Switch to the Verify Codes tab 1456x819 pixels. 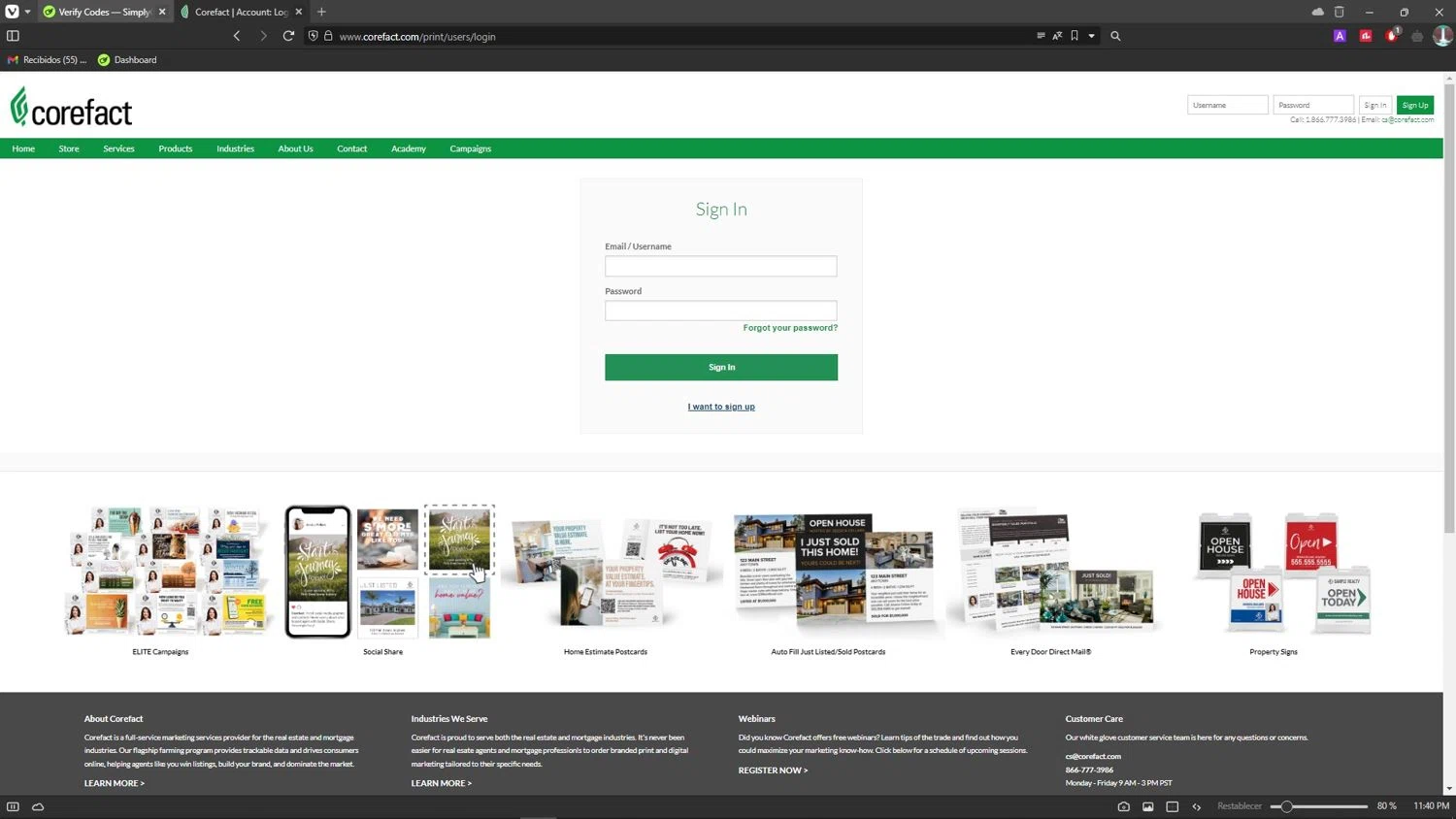(x=105, y=12)
